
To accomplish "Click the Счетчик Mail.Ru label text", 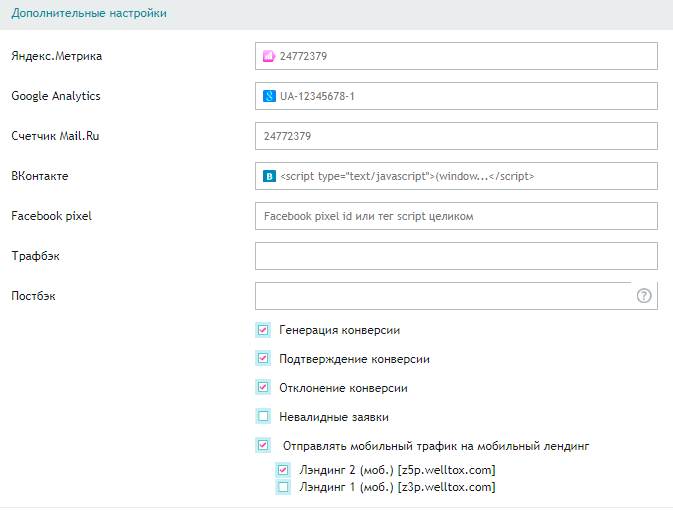I will [x=55, y=136].
